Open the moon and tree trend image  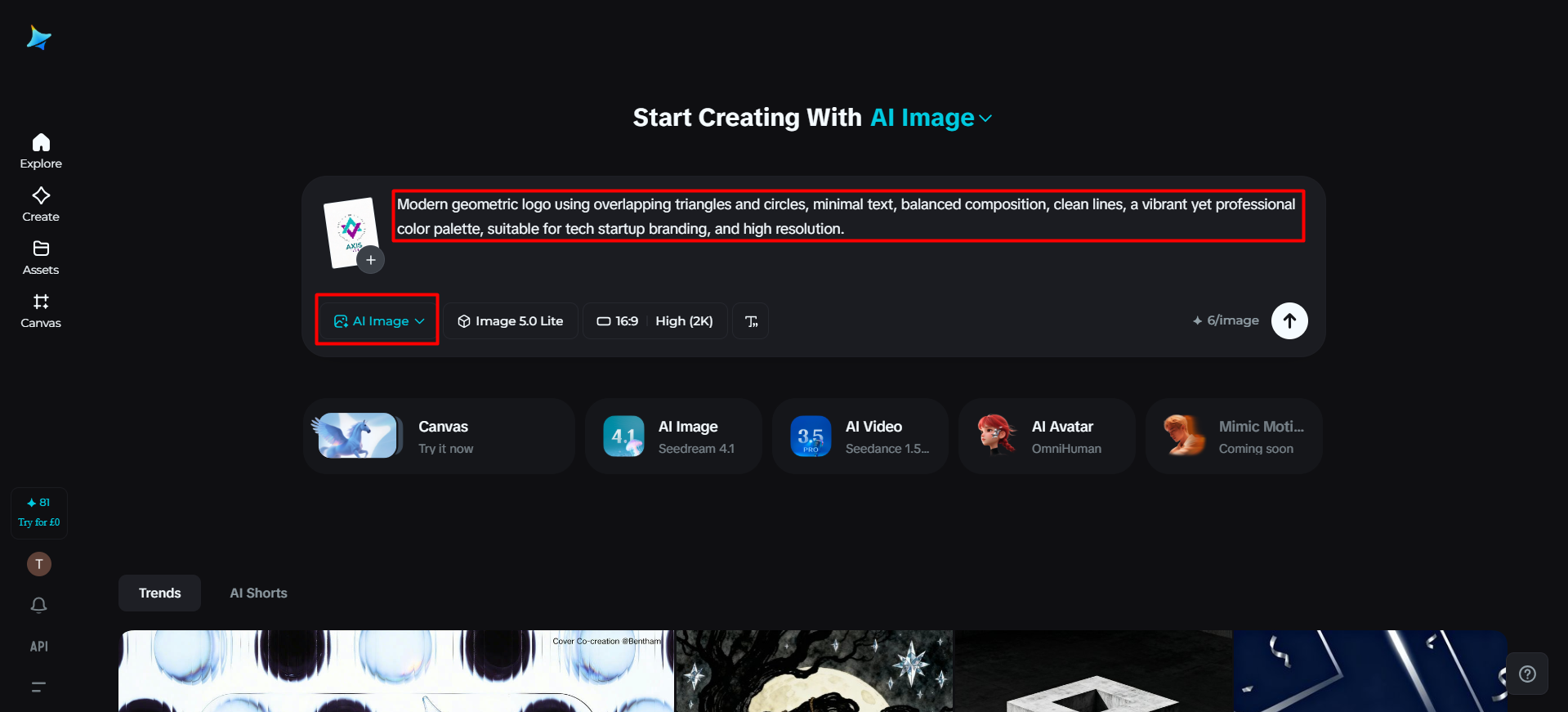tap(815, 671)
